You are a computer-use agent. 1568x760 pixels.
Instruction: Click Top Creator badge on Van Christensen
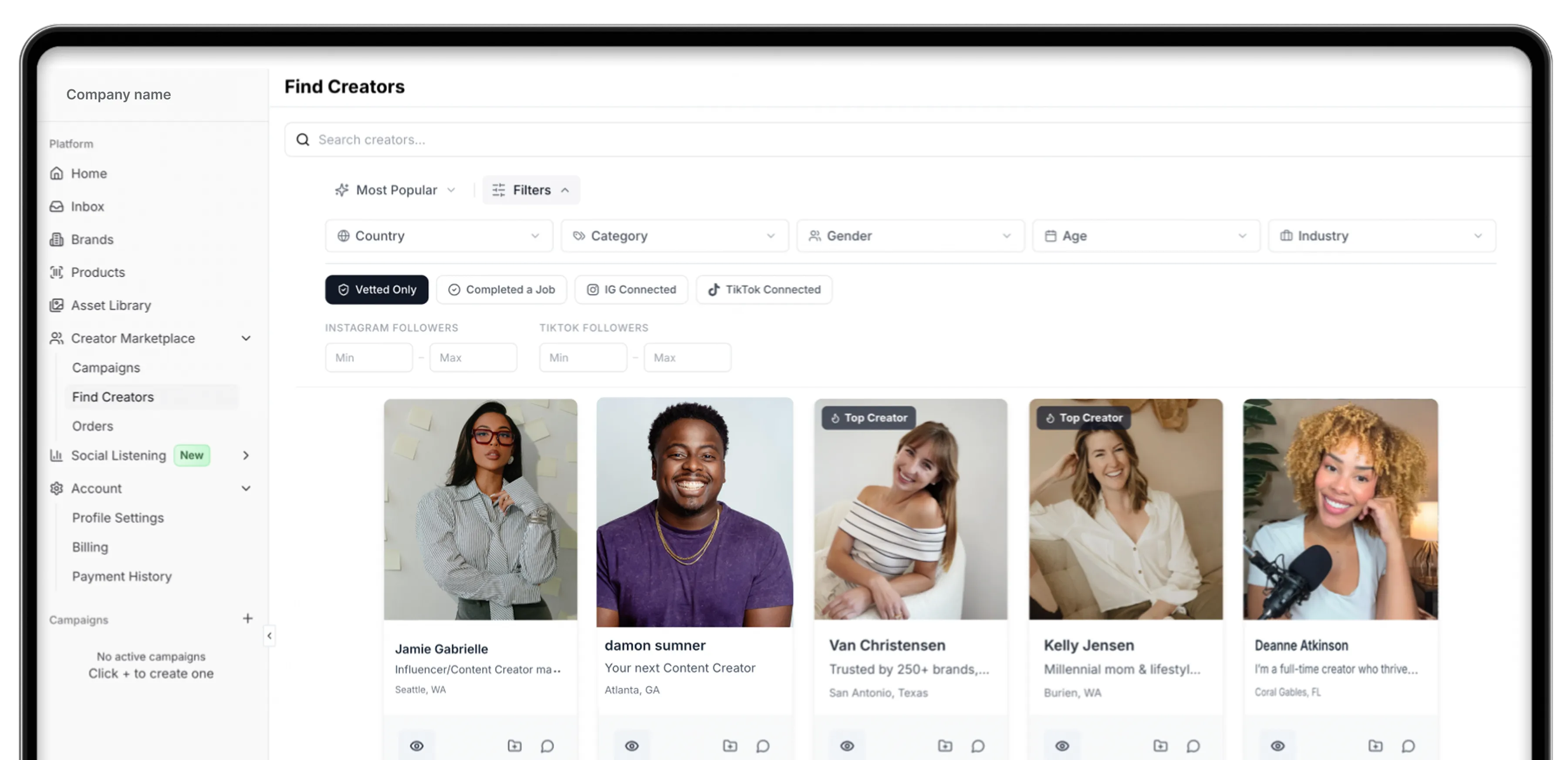868,418
